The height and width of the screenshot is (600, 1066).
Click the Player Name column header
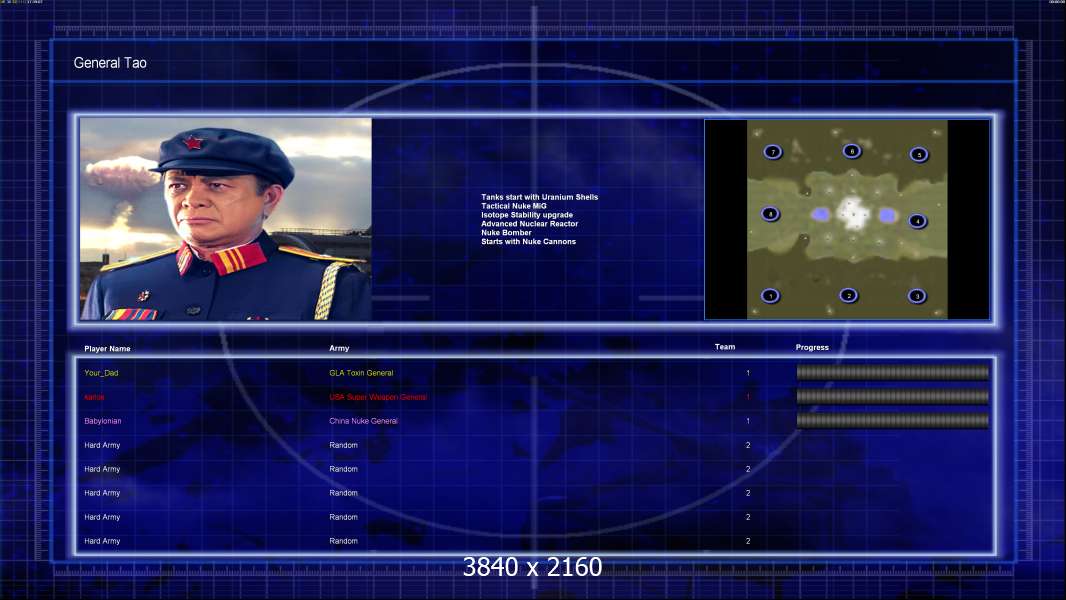(x=107, y=349)
